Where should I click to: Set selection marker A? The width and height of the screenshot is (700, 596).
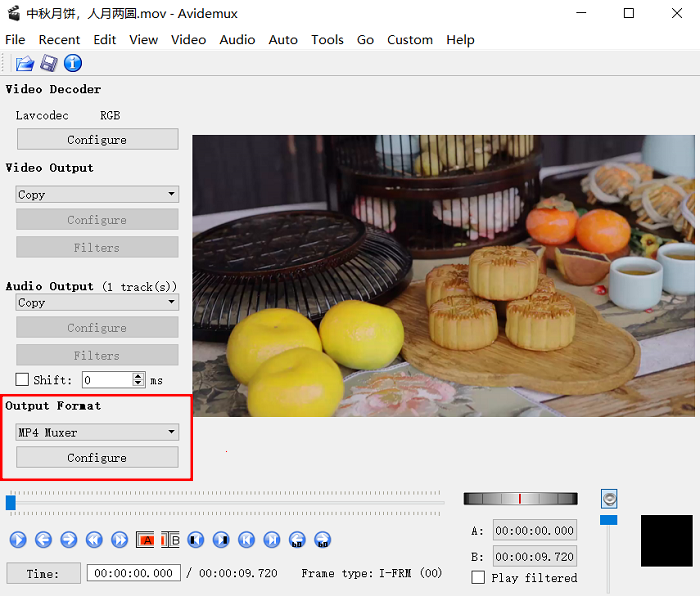point(145,540)
